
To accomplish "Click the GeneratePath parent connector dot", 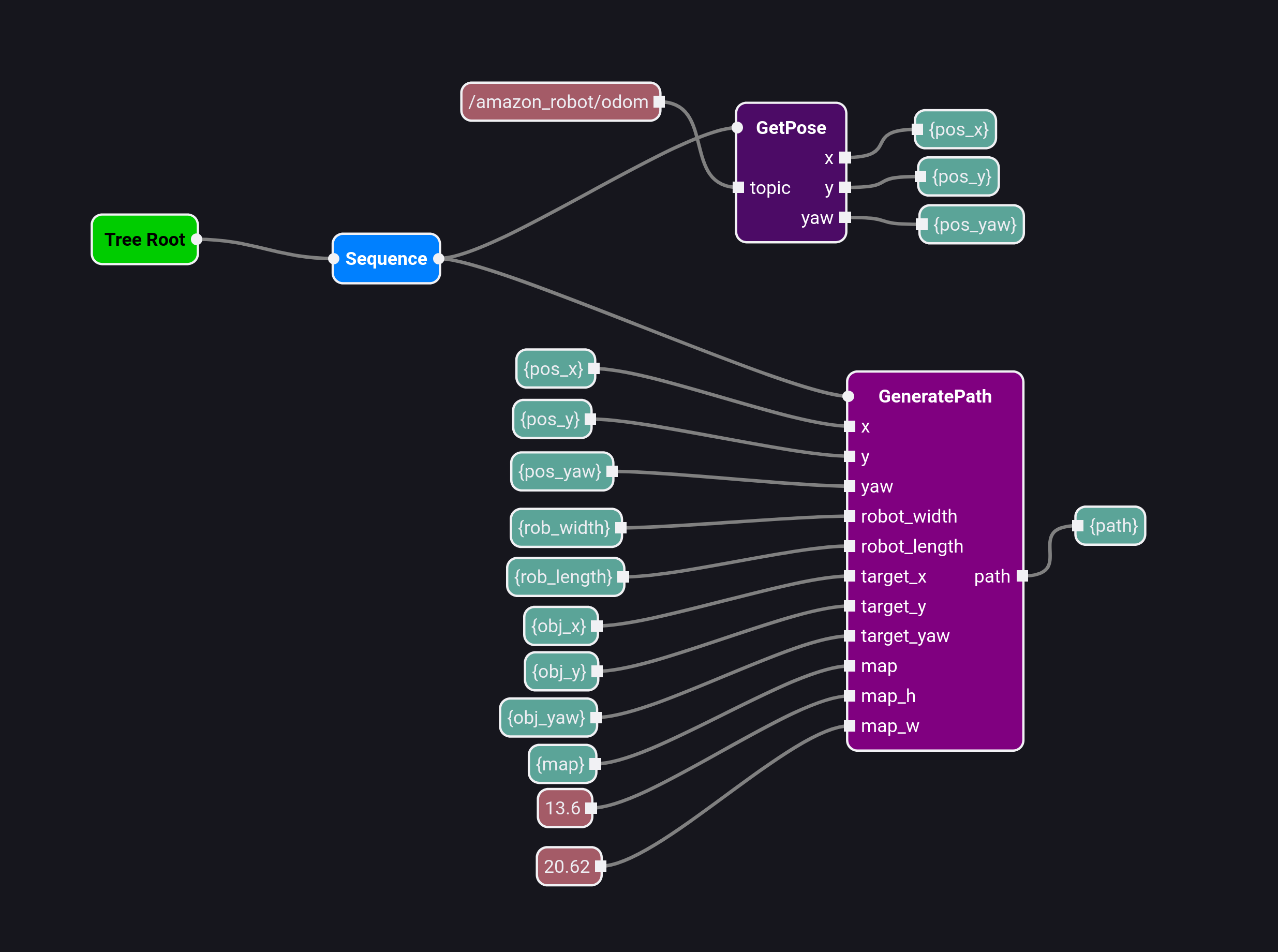I will (x=848, y=396).
